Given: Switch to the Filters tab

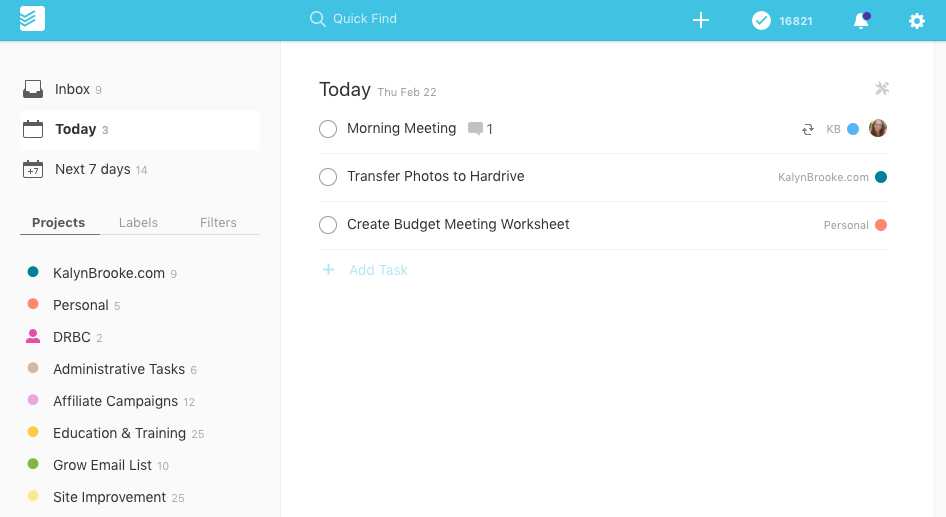Looking at the screenshot, I should pyautogui.click(x=218, y=223).
